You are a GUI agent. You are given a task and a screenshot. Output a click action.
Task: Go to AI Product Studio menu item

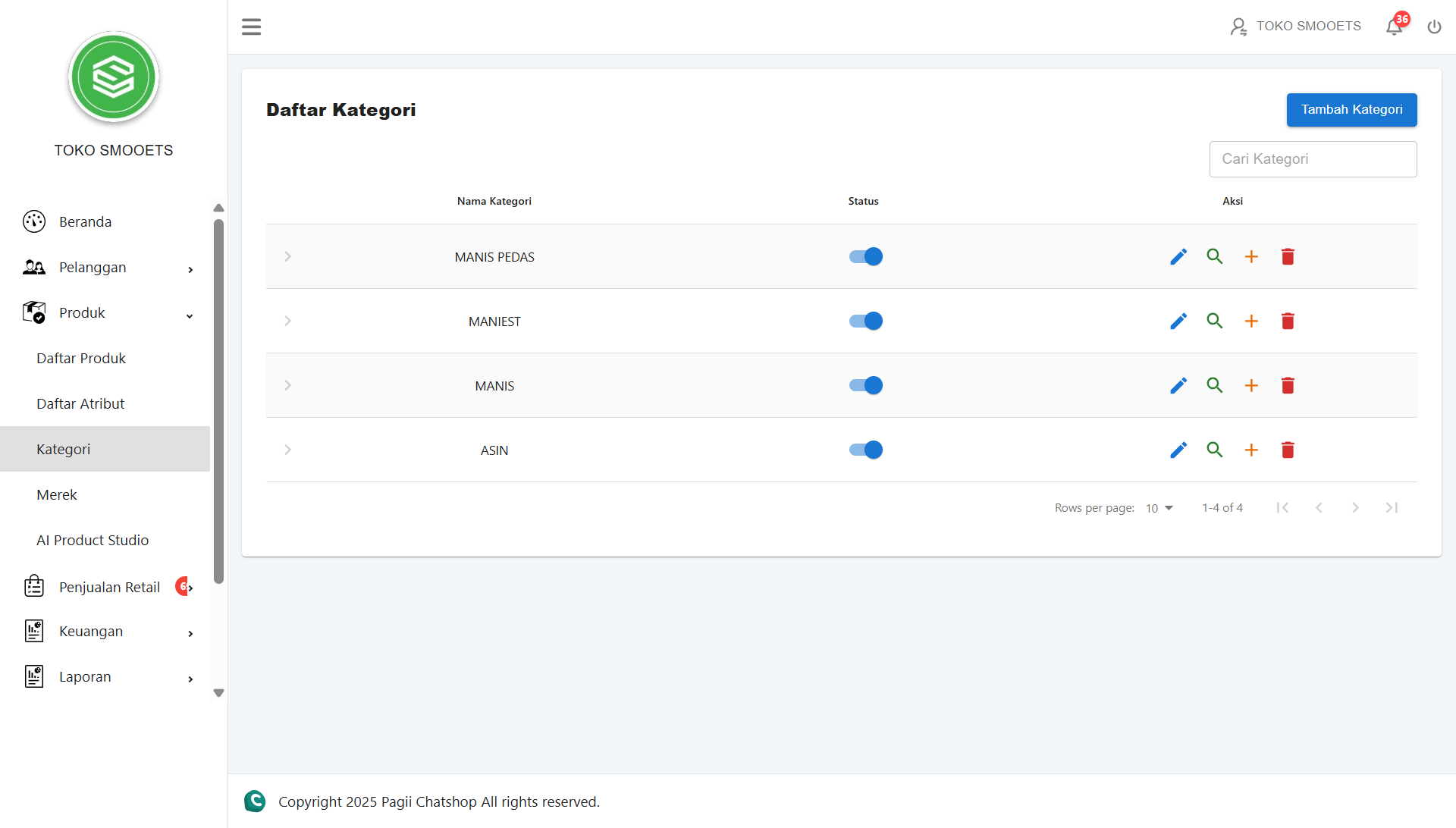click(x=93, y=541)
